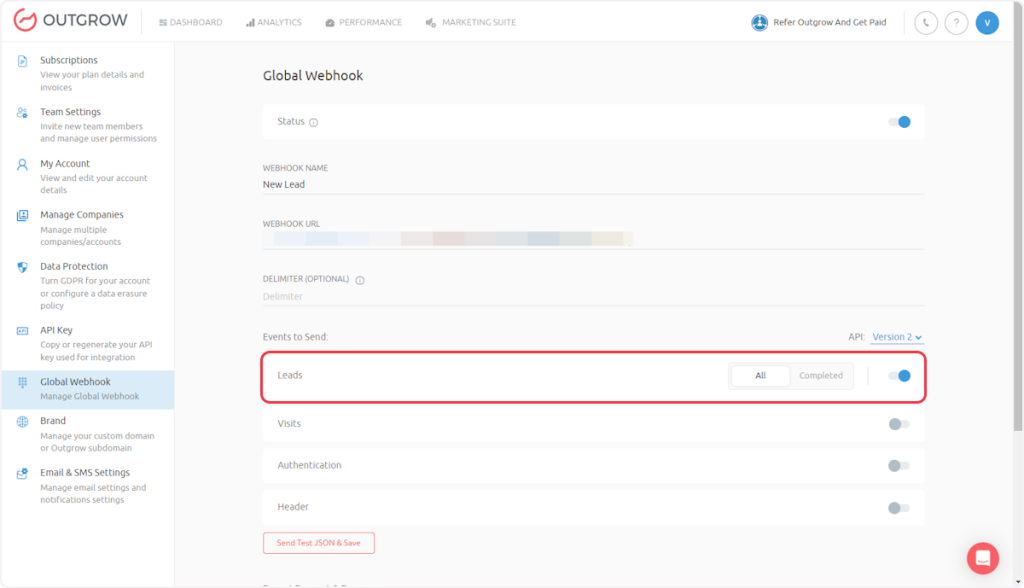This screenshot has height=588, width=1024.
Task: Click the Data Protection shield icon
Action: [x=22, y=267]
